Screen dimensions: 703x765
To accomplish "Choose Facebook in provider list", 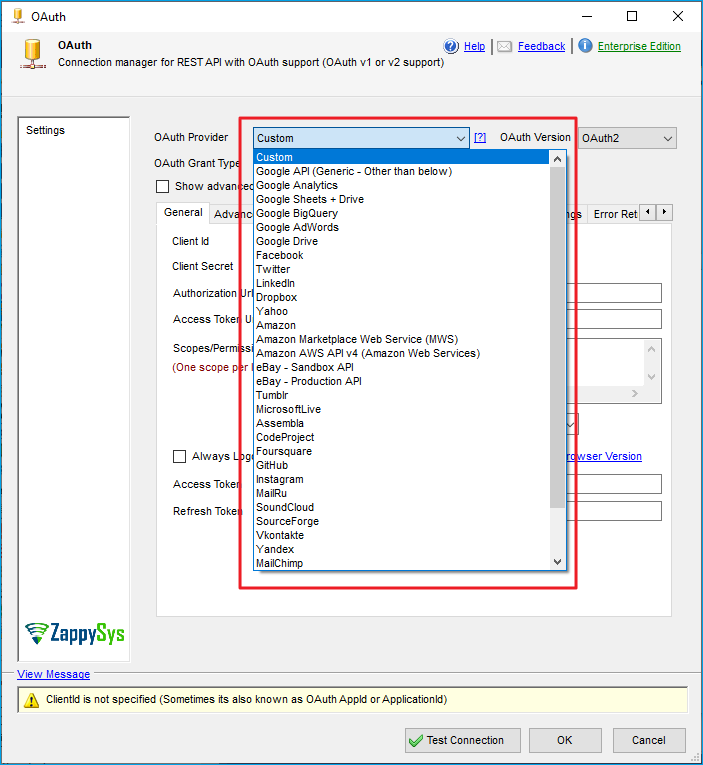I will coord(402,255).
